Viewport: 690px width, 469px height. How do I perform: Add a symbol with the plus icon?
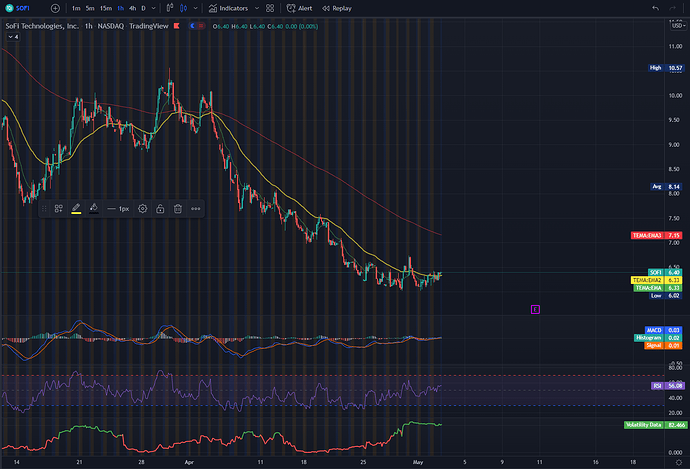point(55,8)
